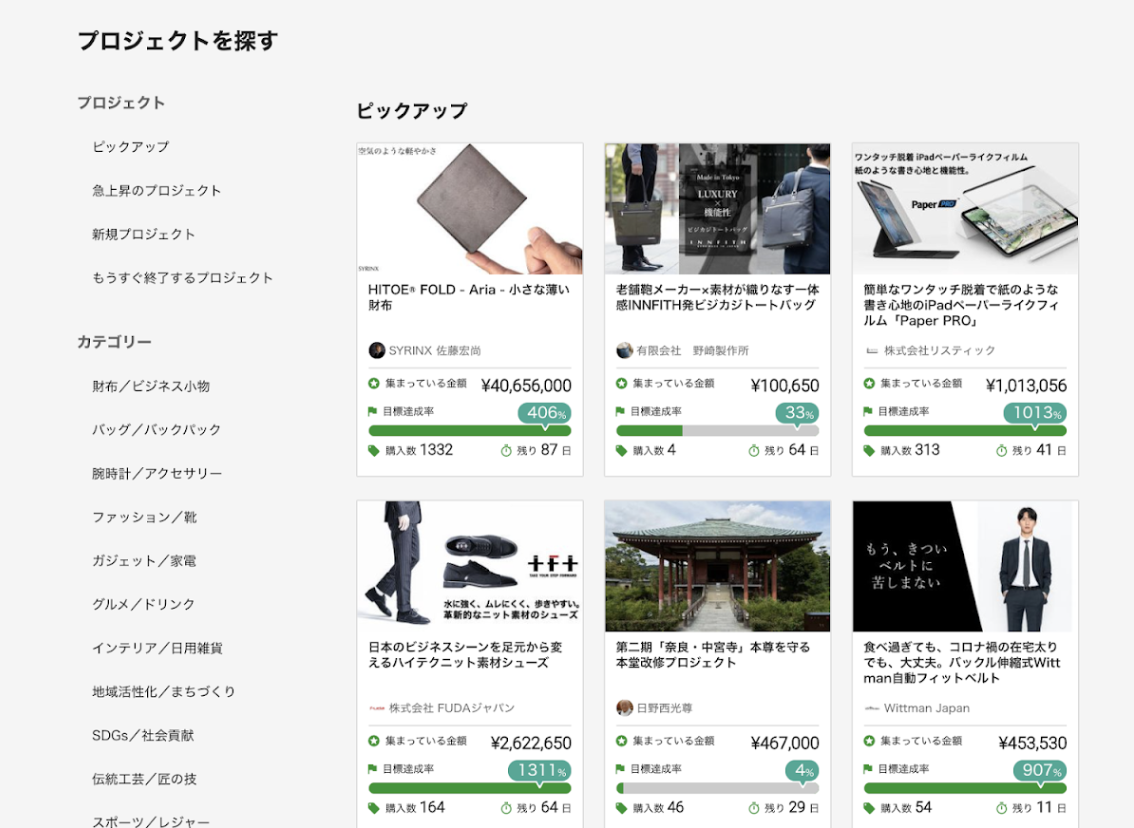This screenshot has height=828, width=1134.
Task: Click 有限会社 野崎製作所 avatar icon
Action: pos(624,351)
